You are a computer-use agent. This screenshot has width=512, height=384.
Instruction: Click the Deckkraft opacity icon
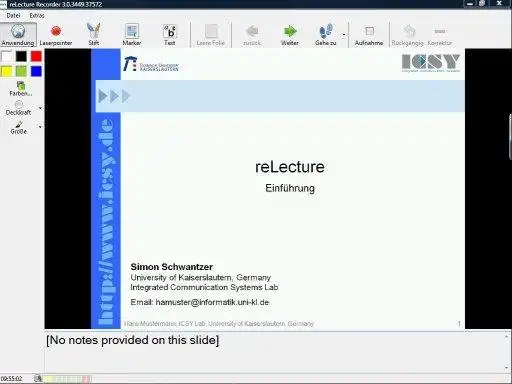19,105
